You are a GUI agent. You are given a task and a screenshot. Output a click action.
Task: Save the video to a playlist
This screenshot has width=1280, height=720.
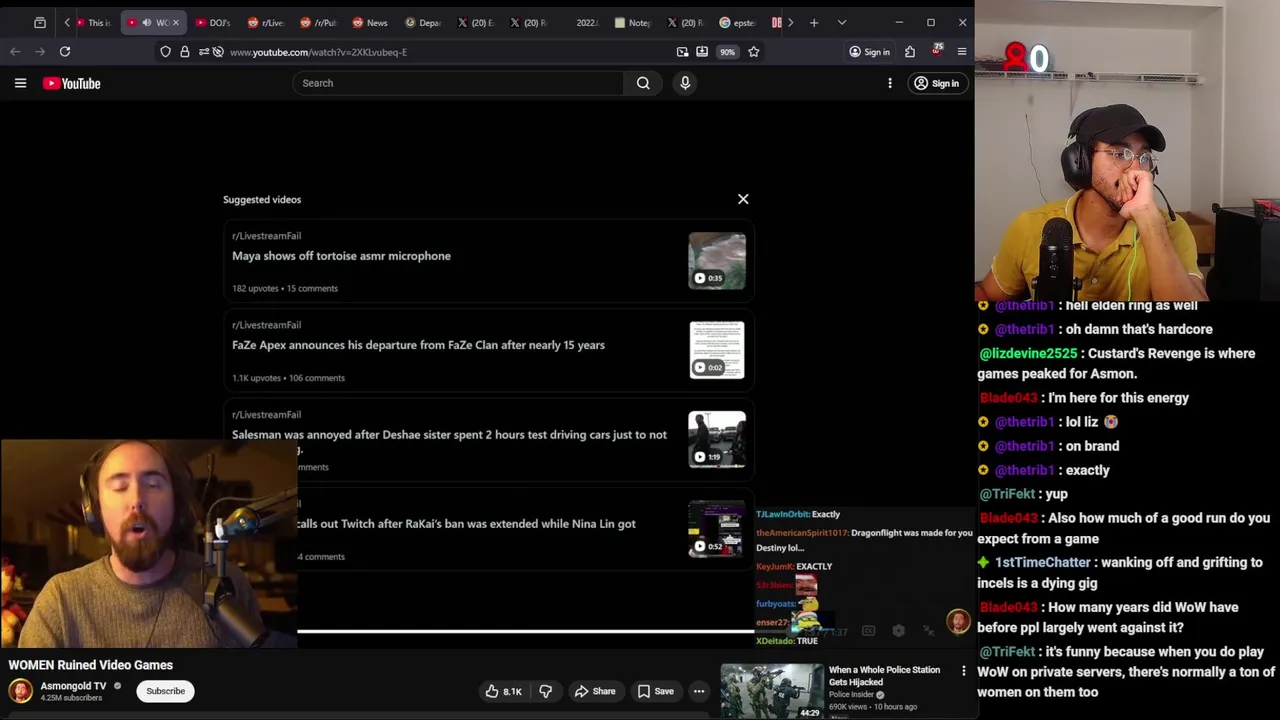point(655,691)
